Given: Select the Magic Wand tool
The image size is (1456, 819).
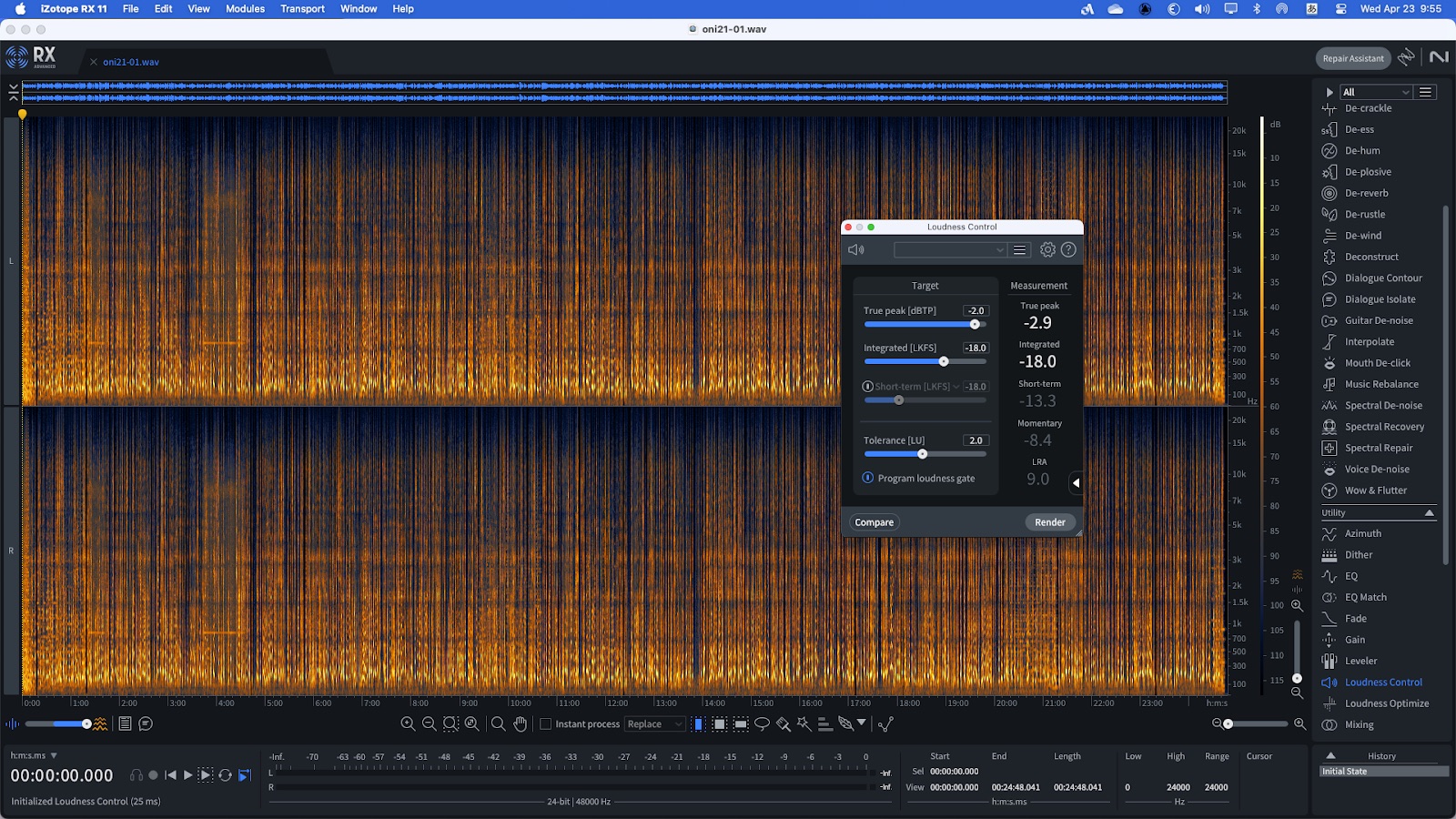Looking at the screenshot, I should pyautogui.click(x=804, y=724).
